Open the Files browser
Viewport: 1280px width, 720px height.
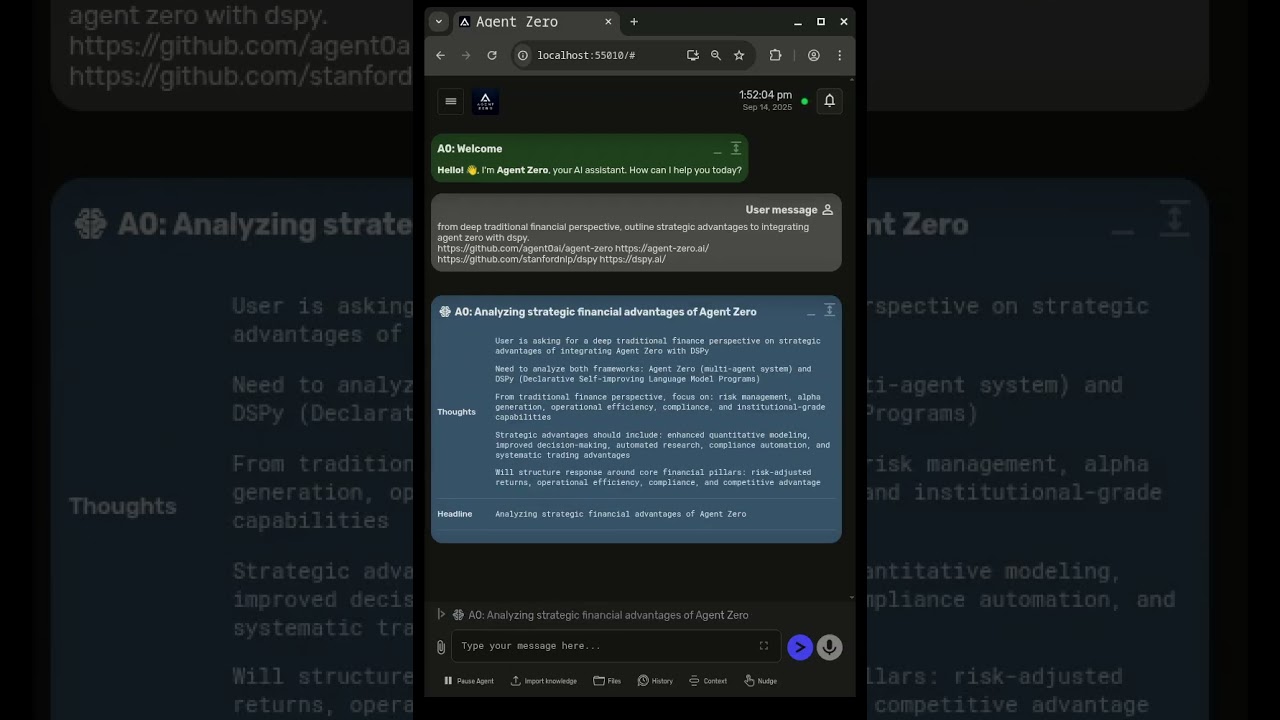pyautogui.click(x=607, y=681)
